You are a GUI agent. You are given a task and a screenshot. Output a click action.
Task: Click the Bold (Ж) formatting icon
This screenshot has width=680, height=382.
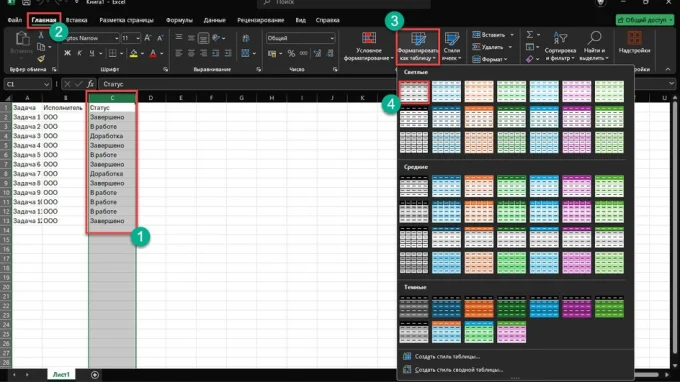click(67, 53)
